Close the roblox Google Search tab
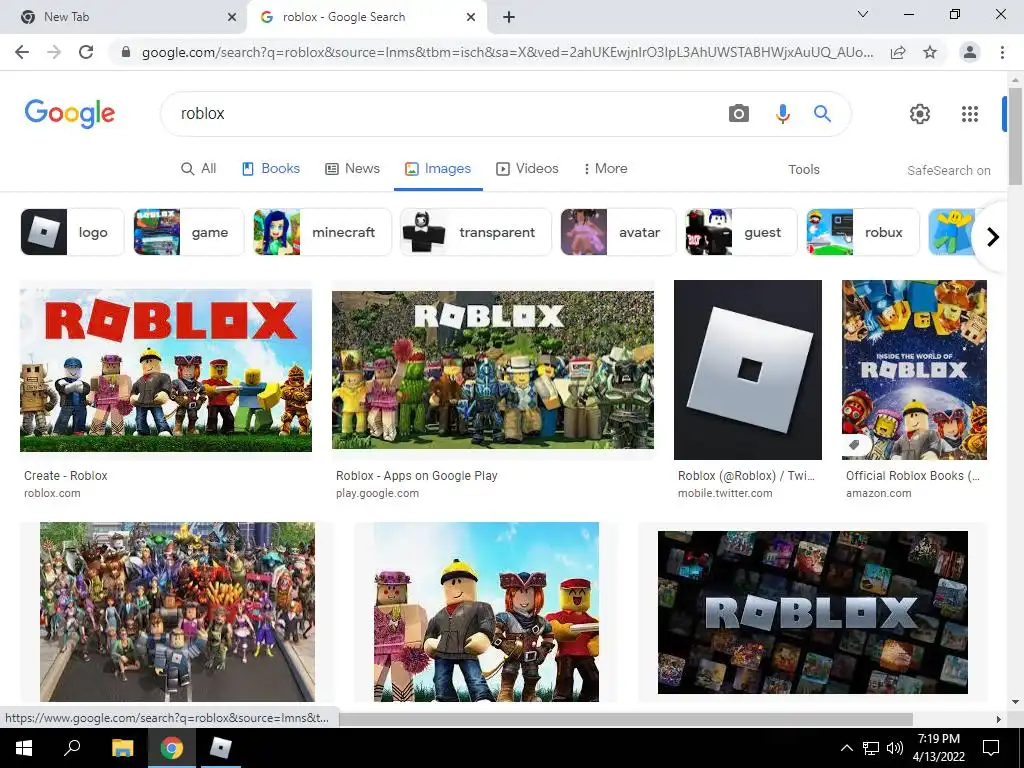Image resolution: width=1024 pixels, height=768 pixels. [471, 17]
